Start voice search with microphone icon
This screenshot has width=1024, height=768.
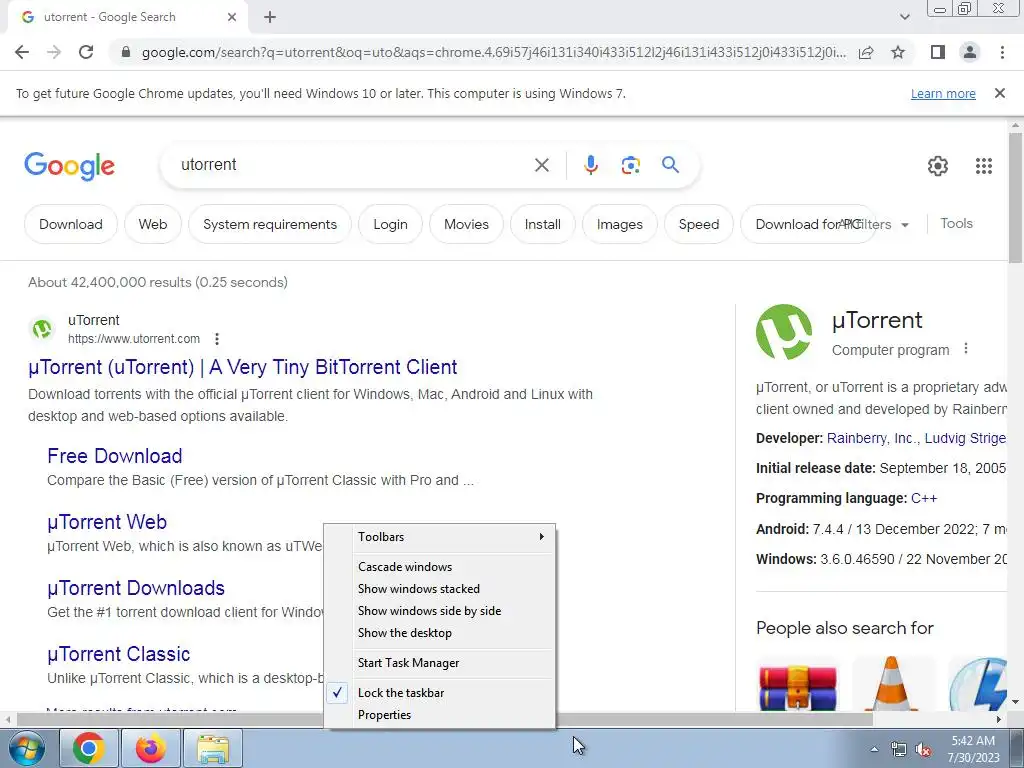[x=590, y=165]
